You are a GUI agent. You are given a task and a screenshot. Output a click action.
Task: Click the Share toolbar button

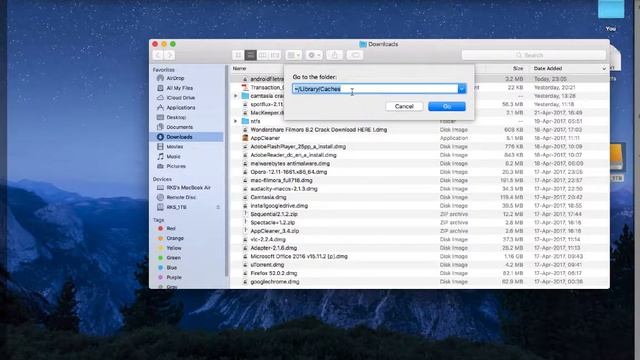pos(335,55)
